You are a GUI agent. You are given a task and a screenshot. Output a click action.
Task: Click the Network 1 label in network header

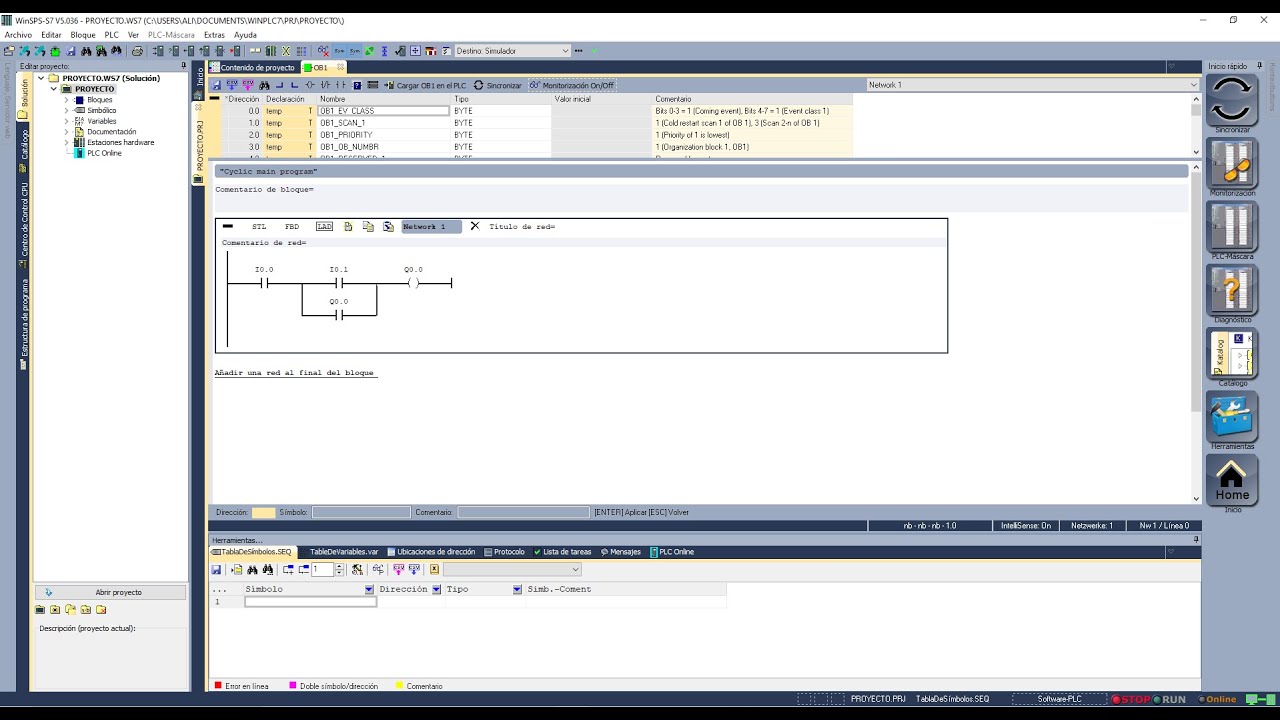click(x=431, y=227)
